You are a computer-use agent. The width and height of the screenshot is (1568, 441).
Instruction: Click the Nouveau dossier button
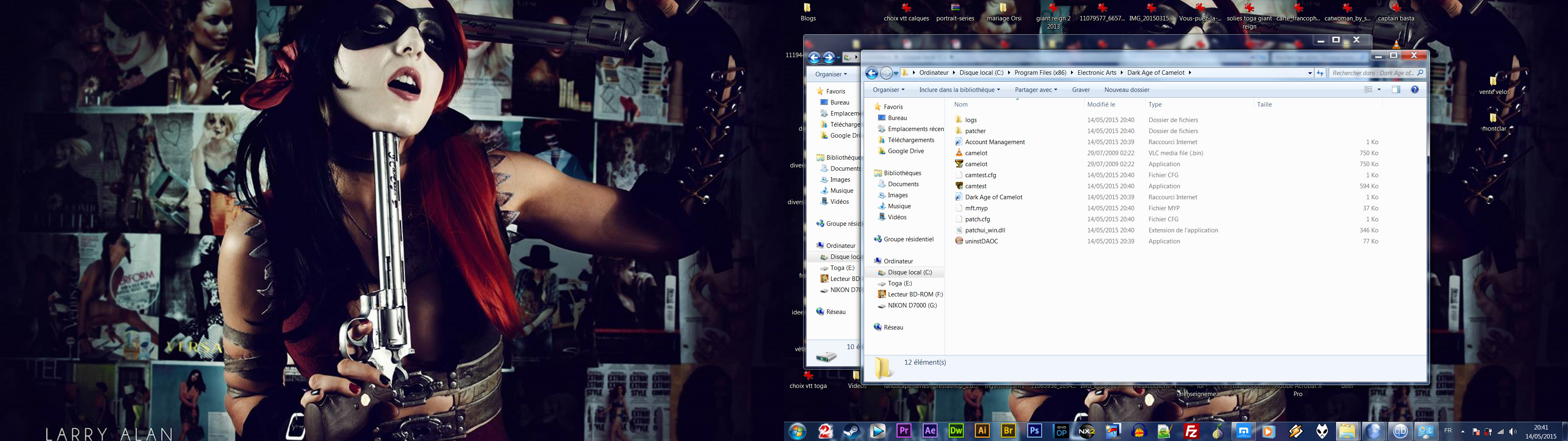1127,89
